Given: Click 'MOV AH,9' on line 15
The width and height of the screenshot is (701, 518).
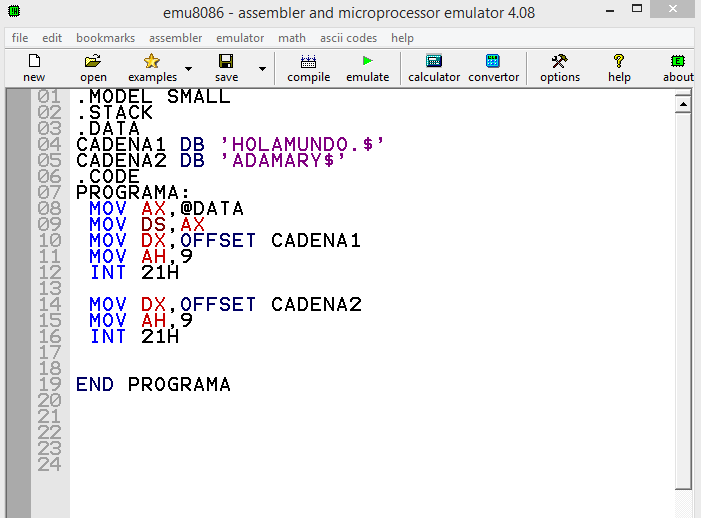Looking at the screenshot, I should (x=141, y=320).
